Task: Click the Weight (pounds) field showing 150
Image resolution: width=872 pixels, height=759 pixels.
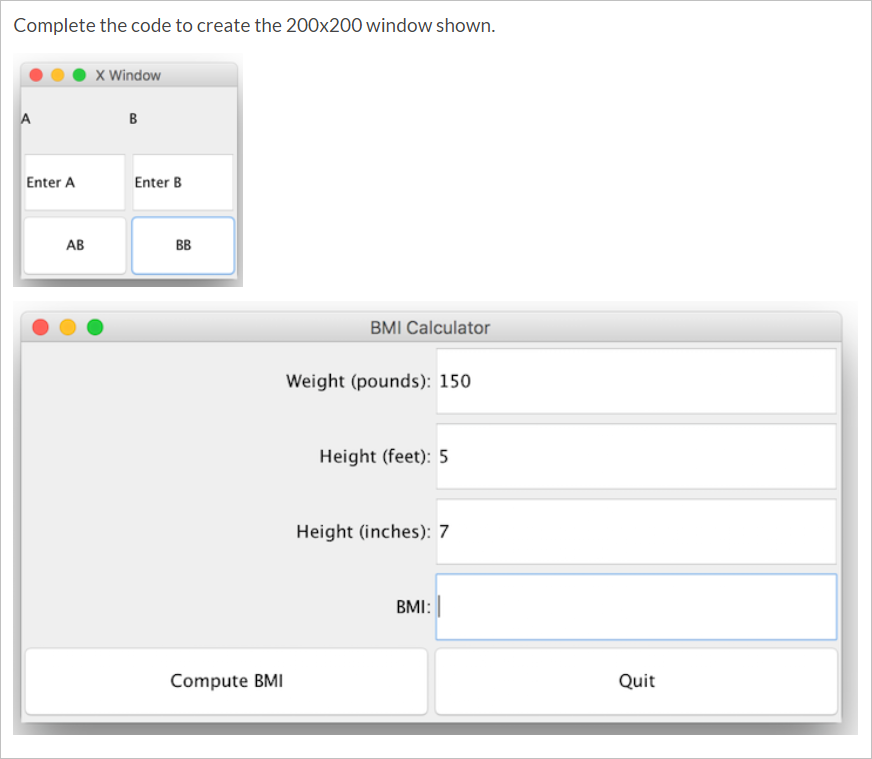Action: pyautogui.click(x=636, y=381)
